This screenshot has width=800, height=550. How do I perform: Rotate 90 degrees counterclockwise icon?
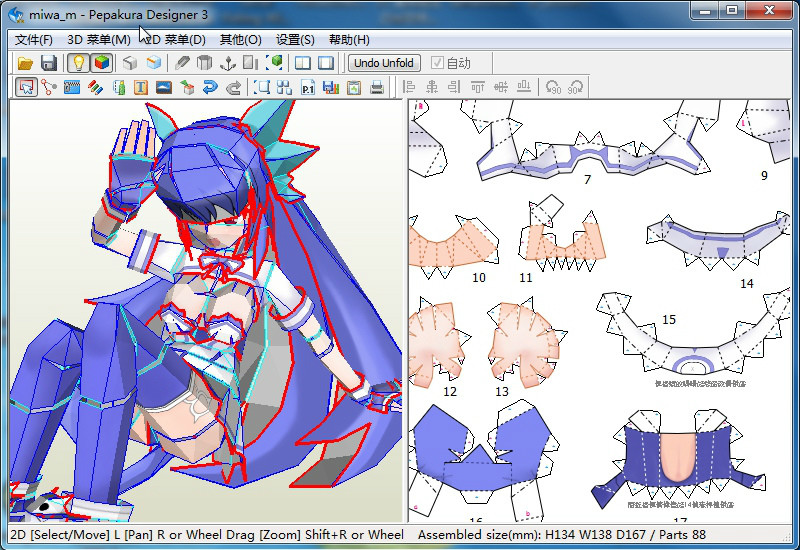coord(553,88)
